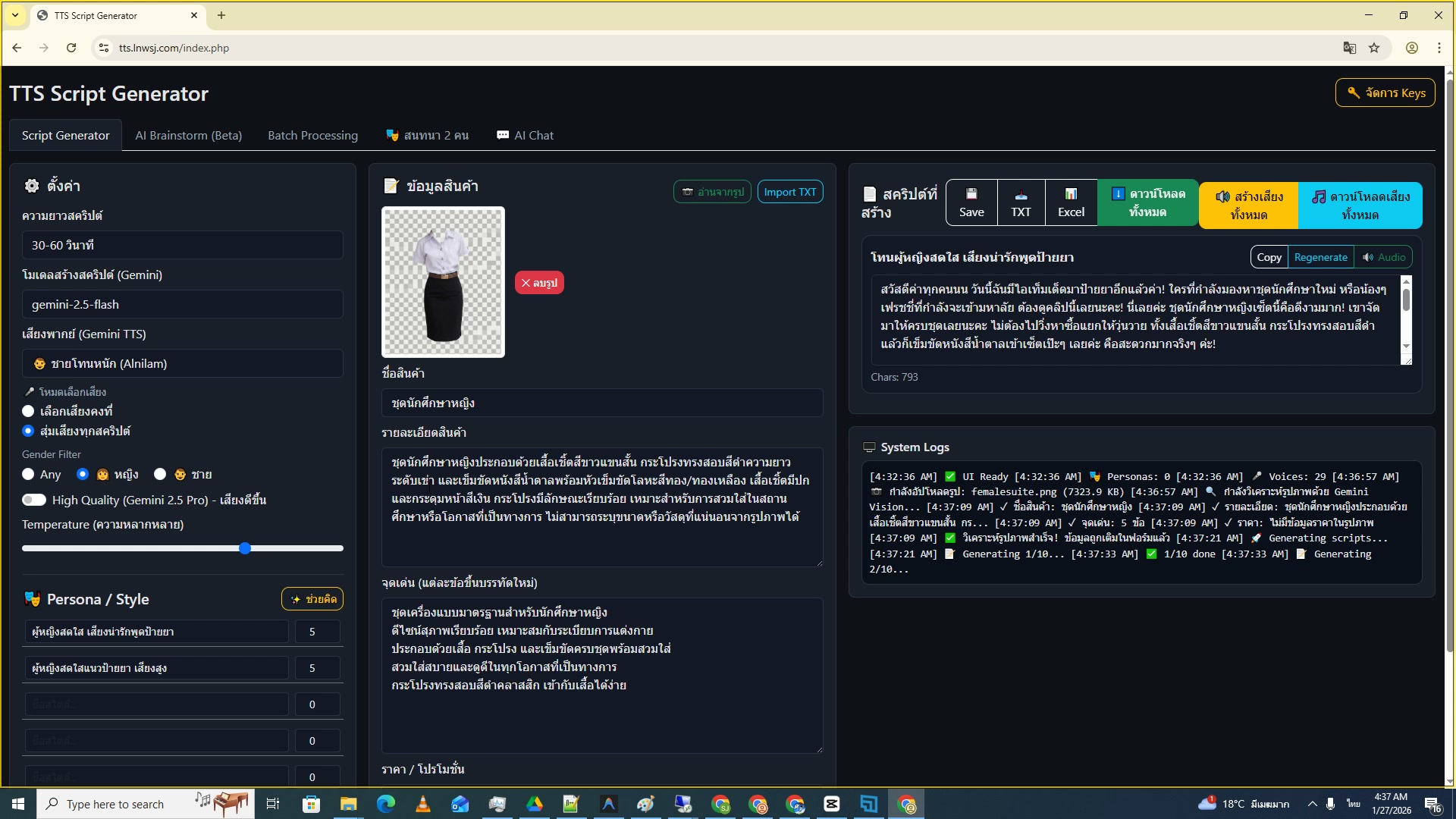1456x819 pixels.
Task: Toggle High Quality Gemini 2.5 Pro switch
Action: pos(34,500)
